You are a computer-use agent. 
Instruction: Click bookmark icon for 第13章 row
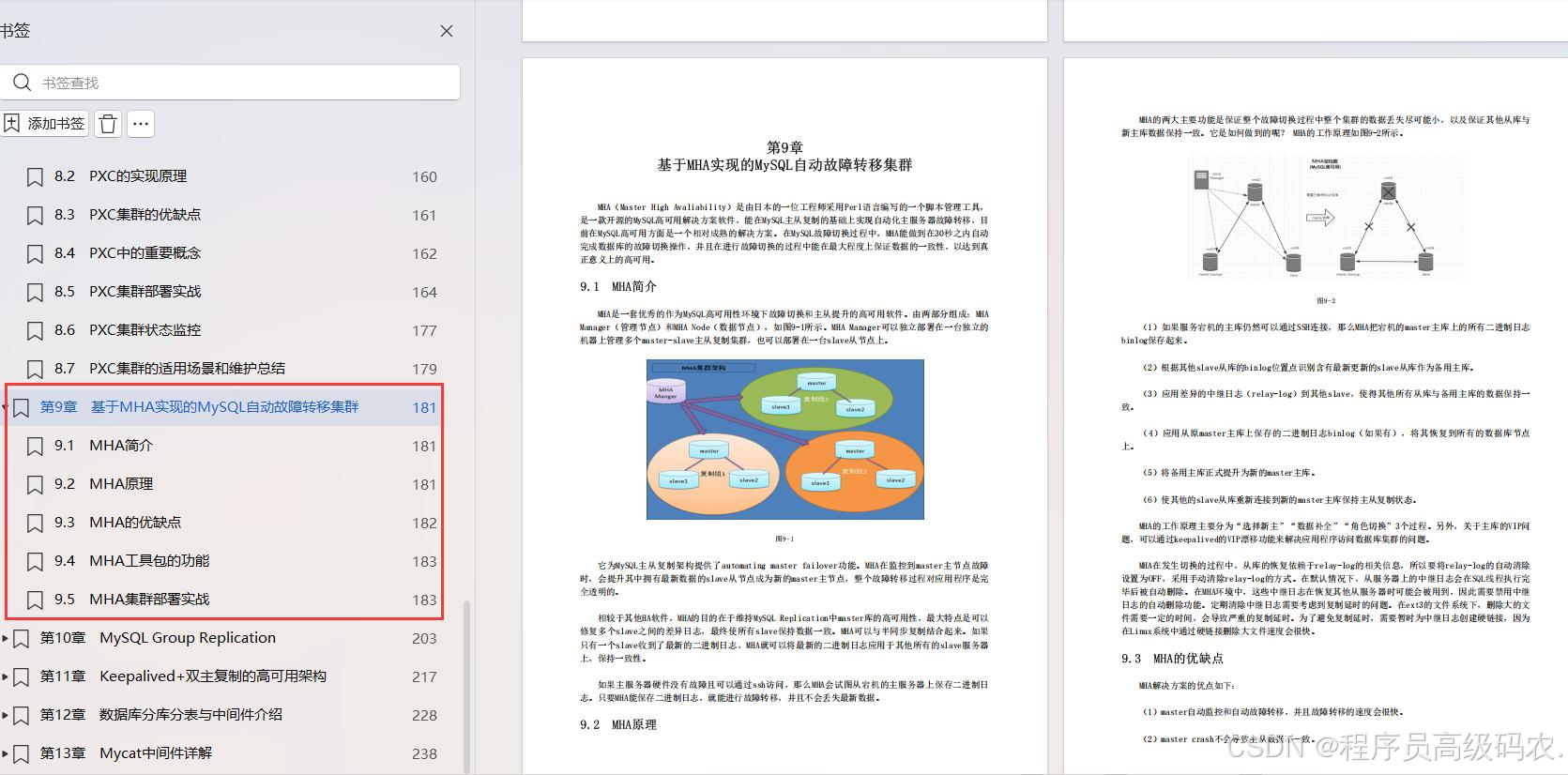[21, 753]
